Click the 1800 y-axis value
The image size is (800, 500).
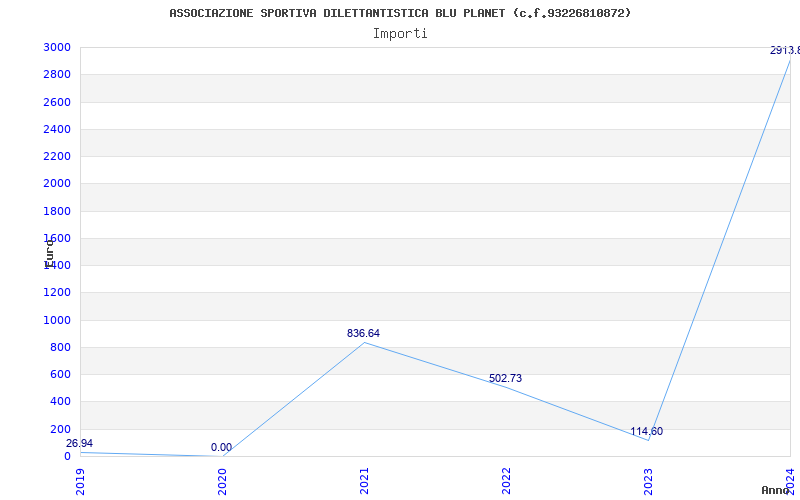click(57, 211)
